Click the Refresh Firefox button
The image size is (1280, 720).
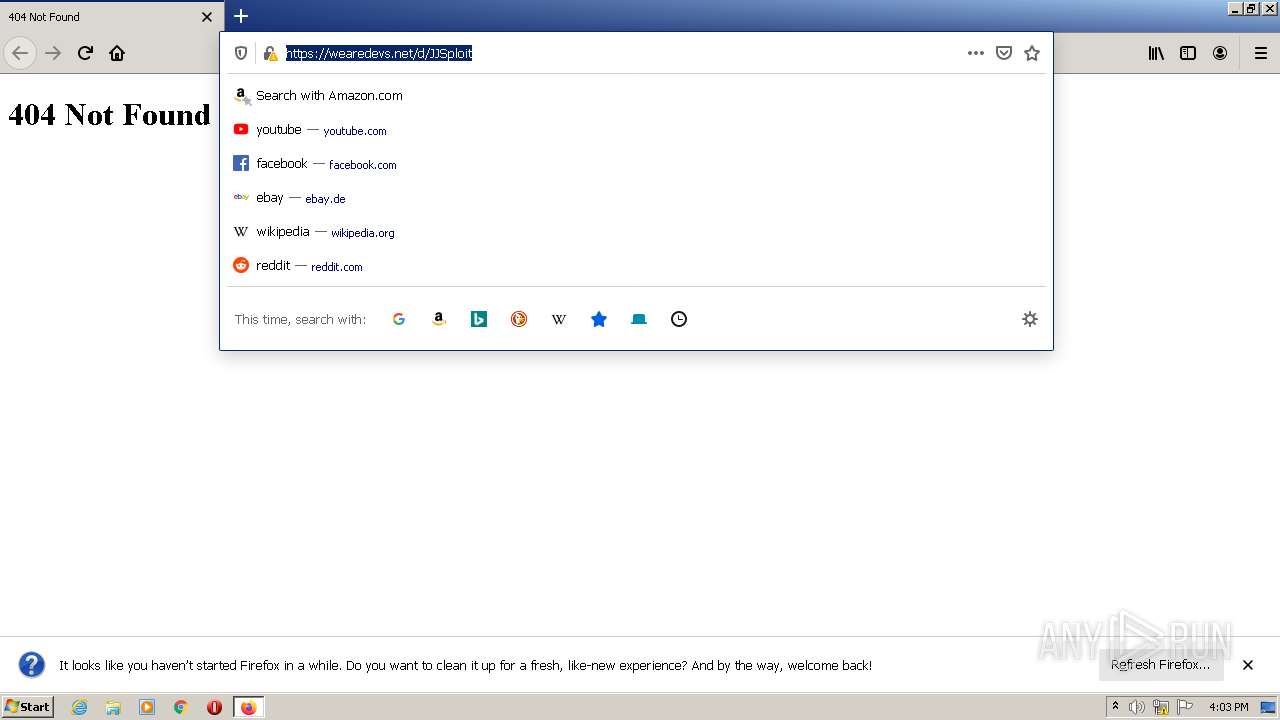tap(1161, 665)
